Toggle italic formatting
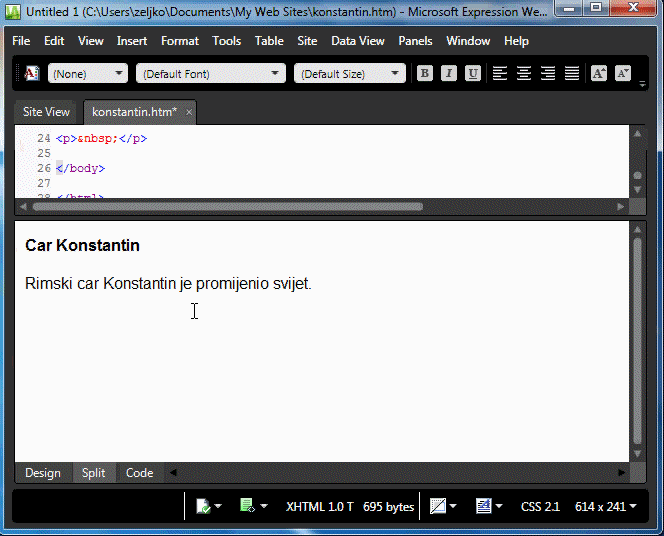Image resolution: width=664 pixels, height=536 pixels. pos(449,73)
